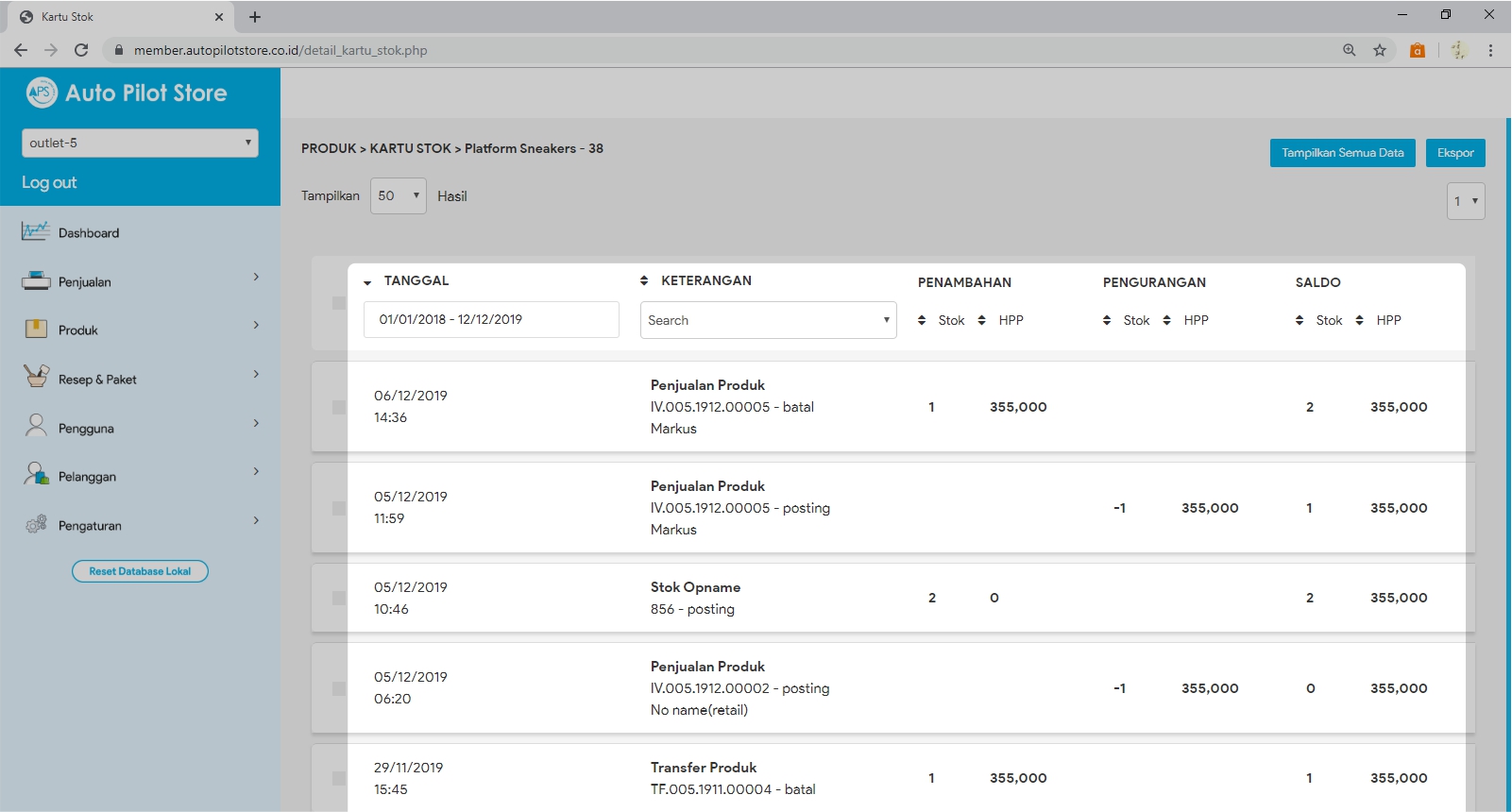Check the header select-all checkbox
The image size is (1512, 812).
tap(338, 303)
